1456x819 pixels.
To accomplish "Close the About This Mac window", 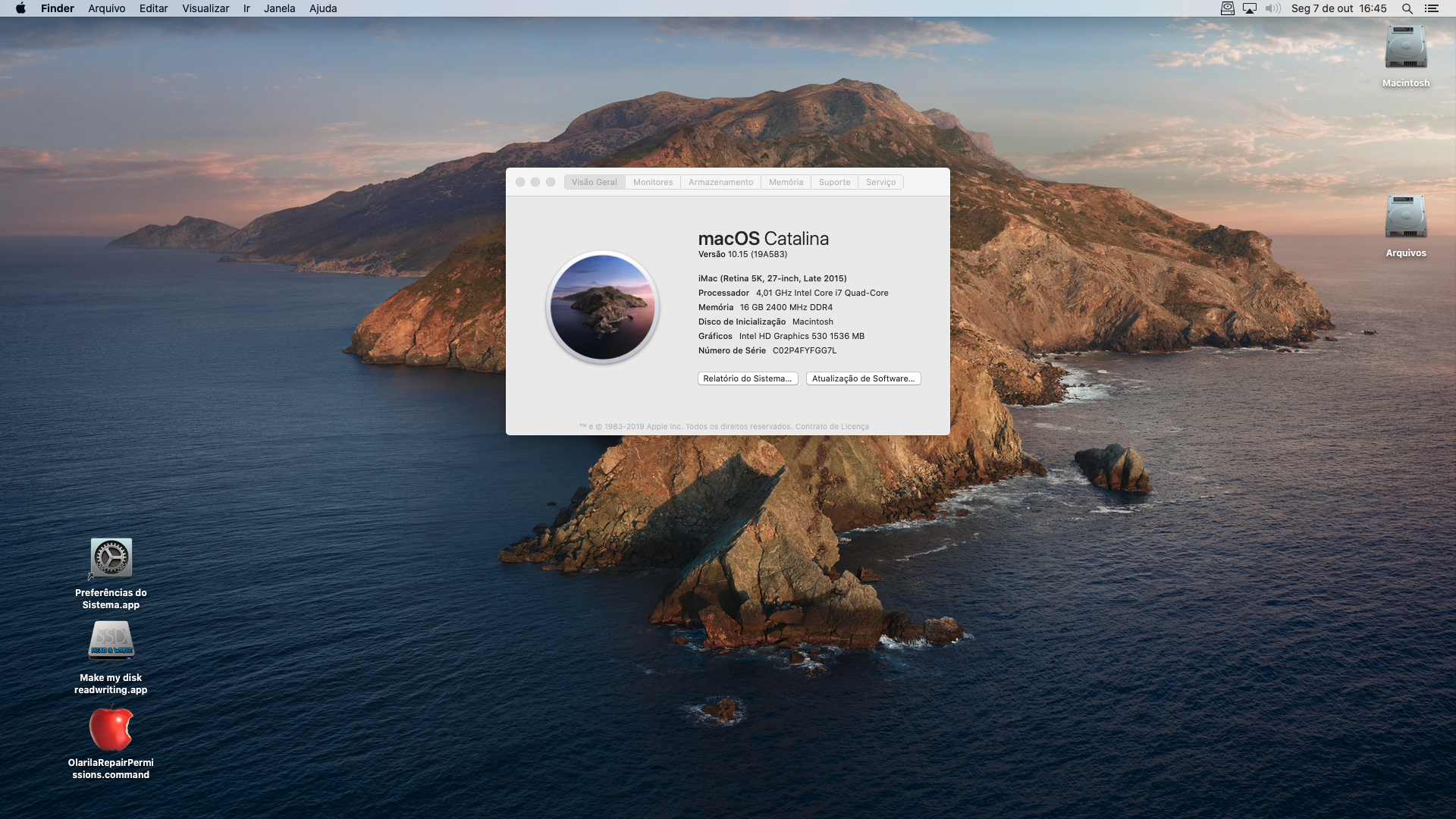I will 520,182.
